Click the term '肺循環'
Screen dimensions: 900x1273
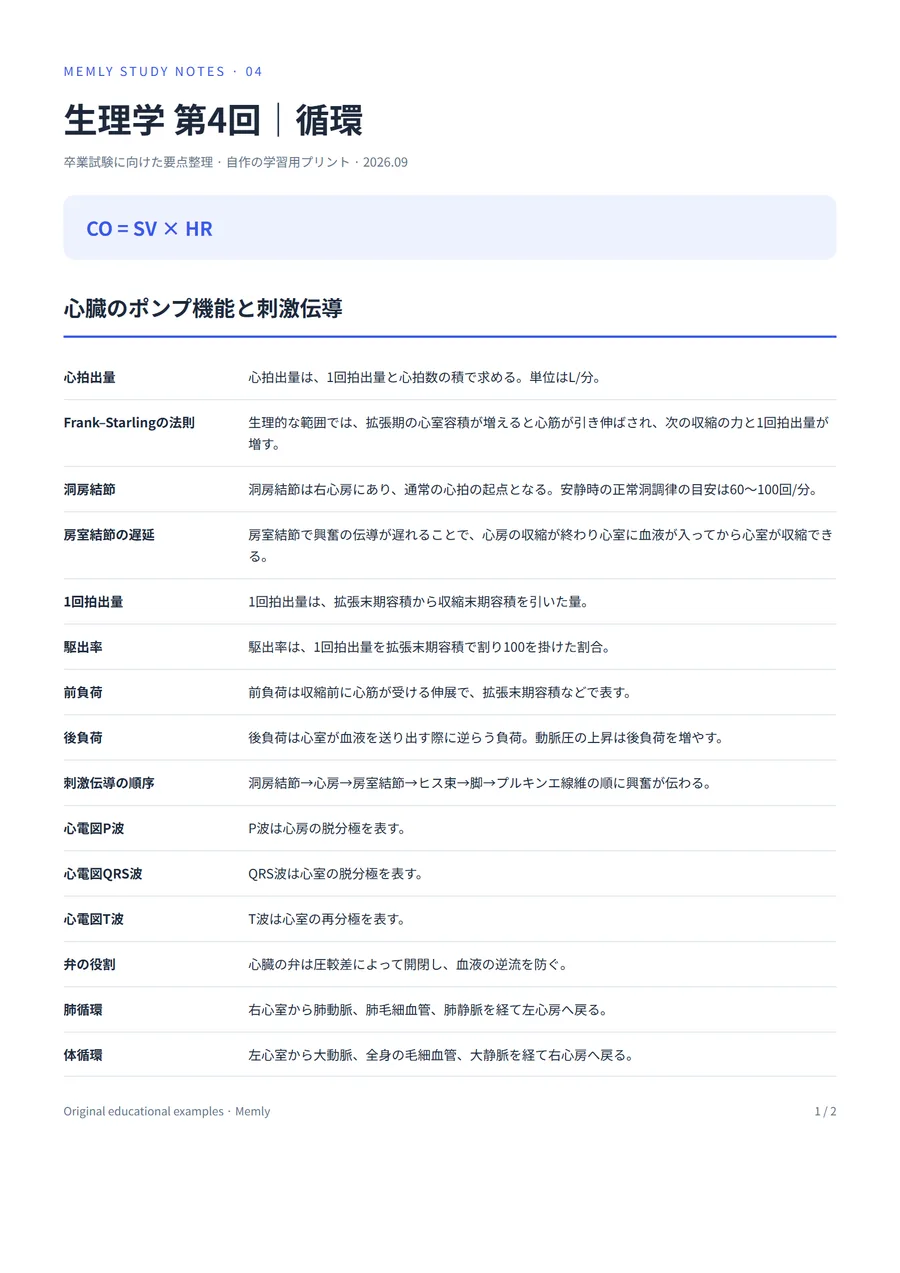pyautogui.click(x=83, y=1009)
